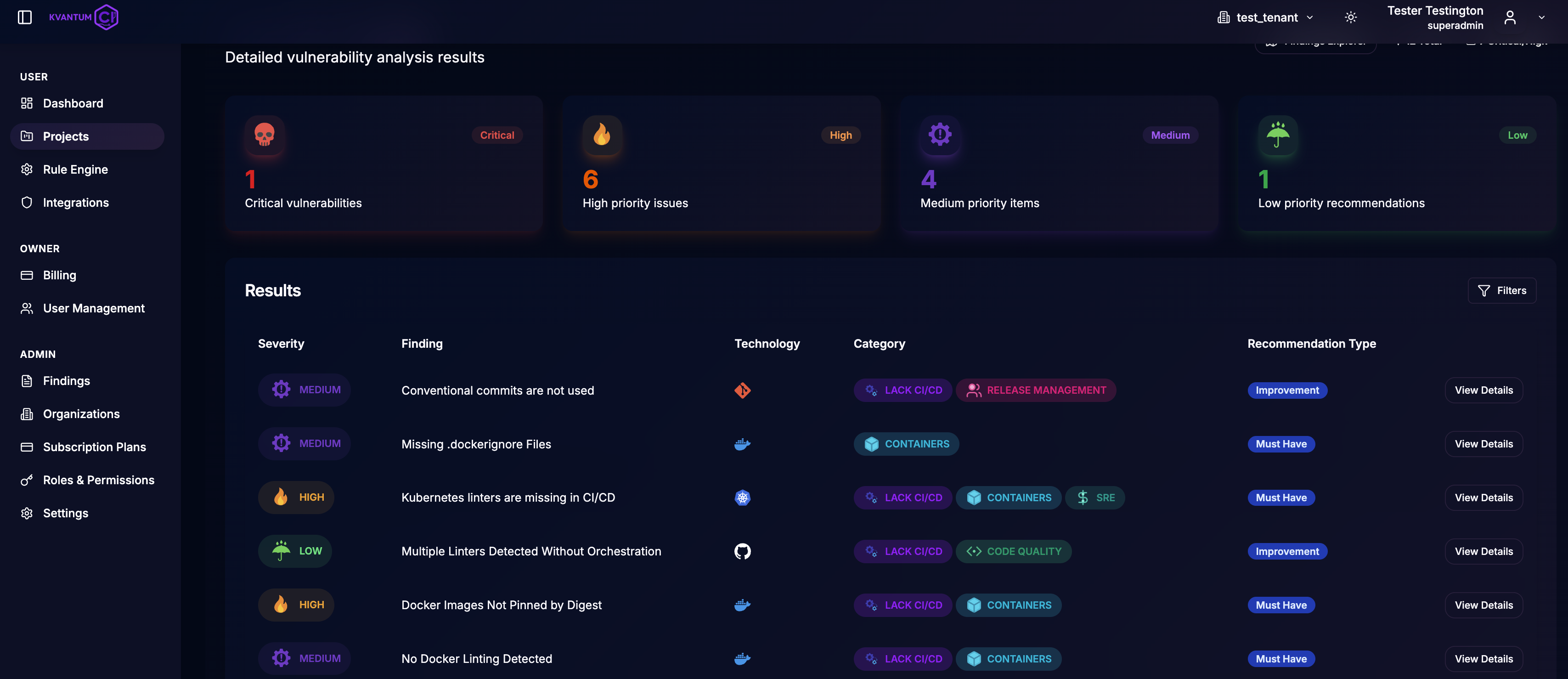Screen dimensions: 1568x679
Task: Click the RELEASE MANAGEMENT category tag
Action: point(1035,390)
